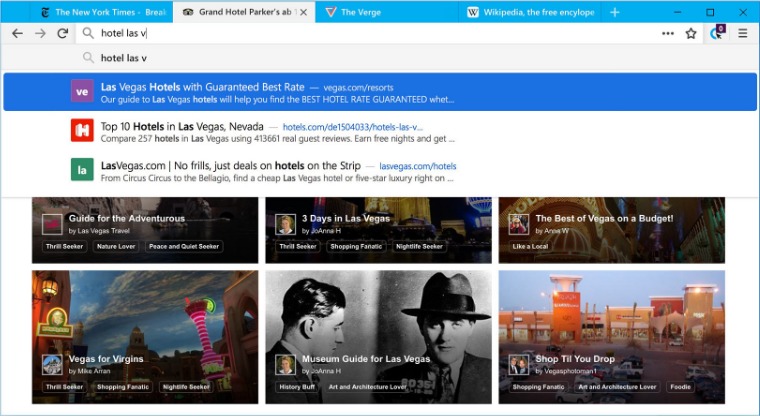Click the red Hotels.com site icon
The image size is (760, 416).
[x=82, y=130]
